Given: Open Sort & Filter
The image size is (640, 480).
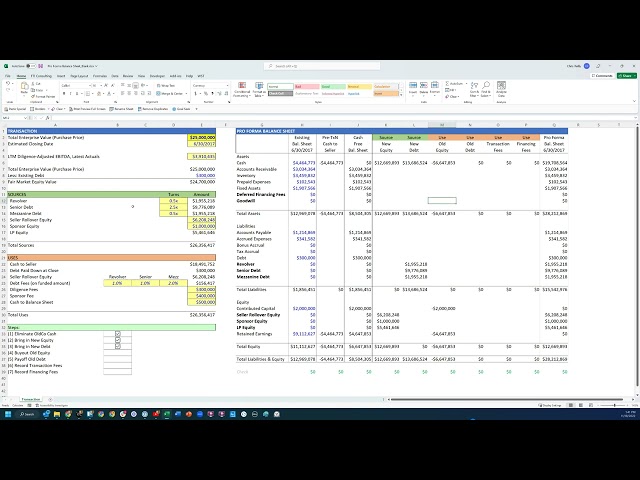Looking at the screenshot, I should click(474, 89).
